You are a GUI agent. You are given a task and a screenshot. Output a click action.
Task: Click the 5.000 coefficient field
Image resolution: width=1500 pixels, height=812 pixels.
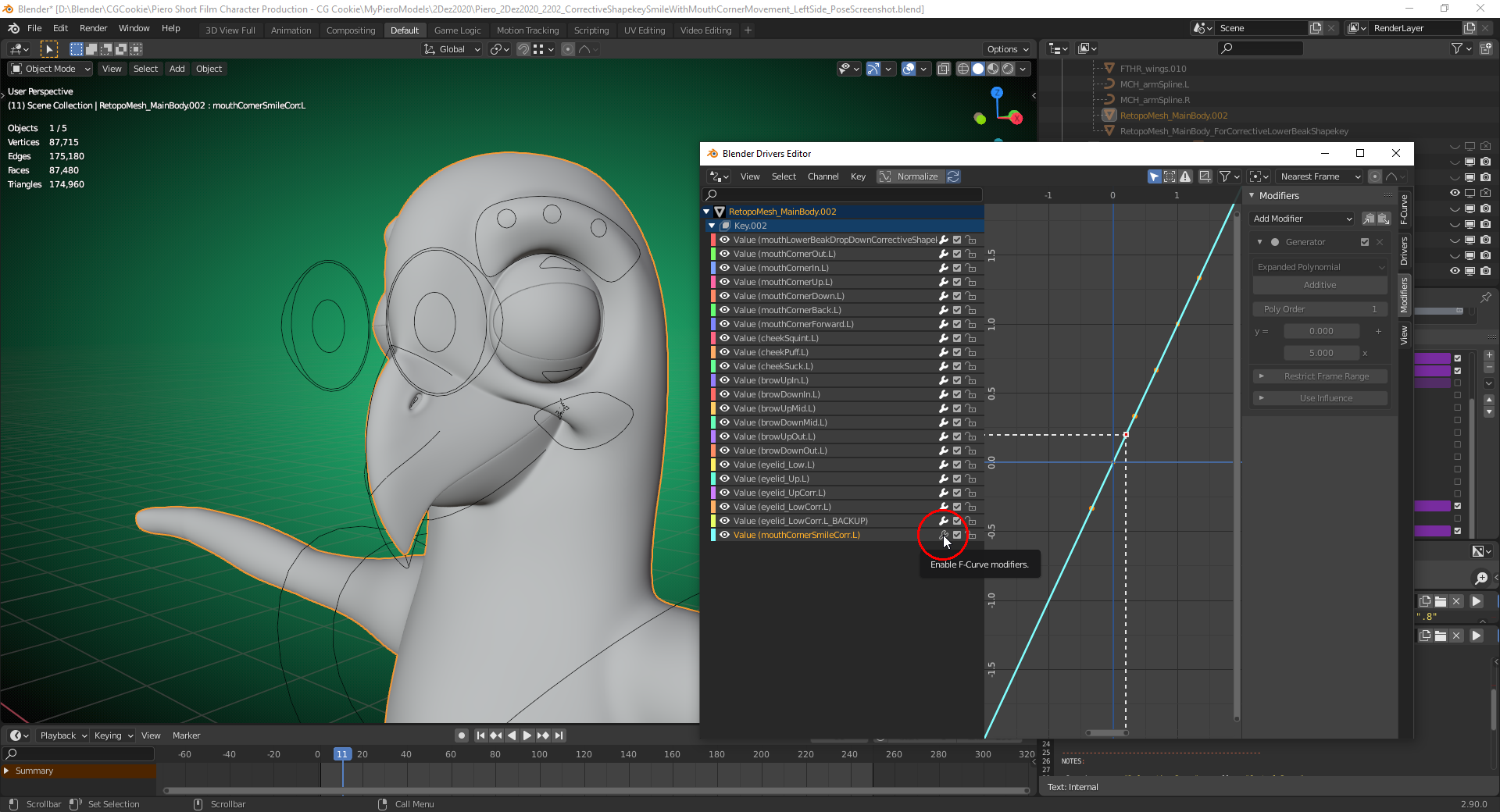click(x=1321, y=353)
